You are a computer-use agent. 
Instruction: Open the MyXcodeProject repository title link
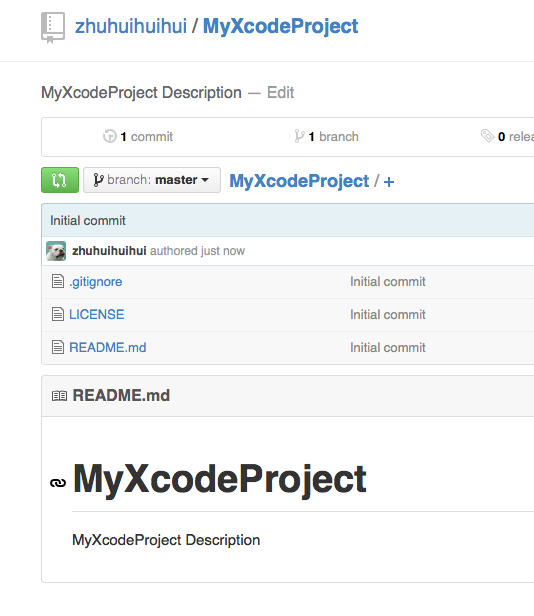pos(280,26)
